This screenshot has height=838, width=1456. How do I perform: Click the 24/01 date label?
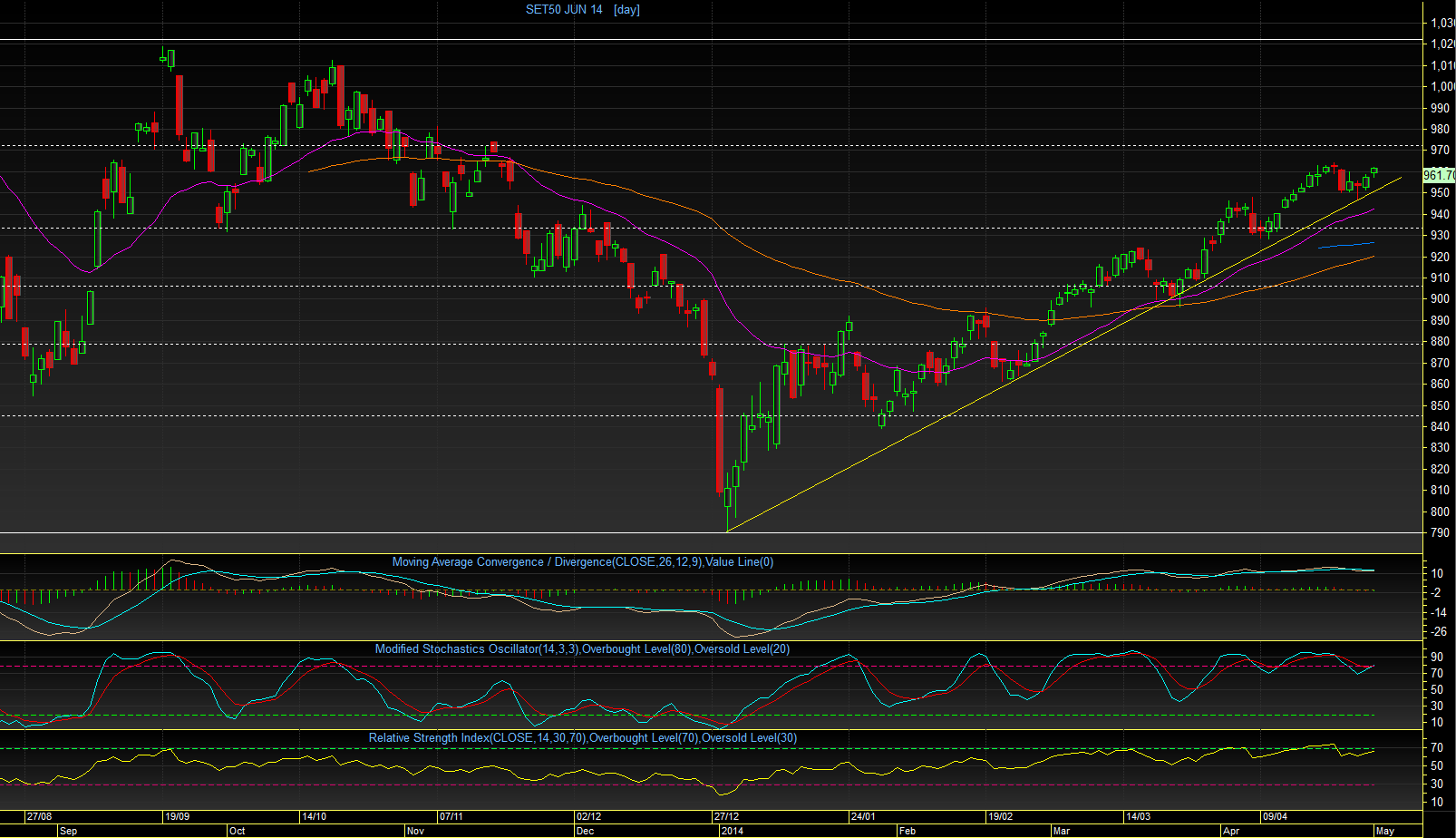(863, 816)
